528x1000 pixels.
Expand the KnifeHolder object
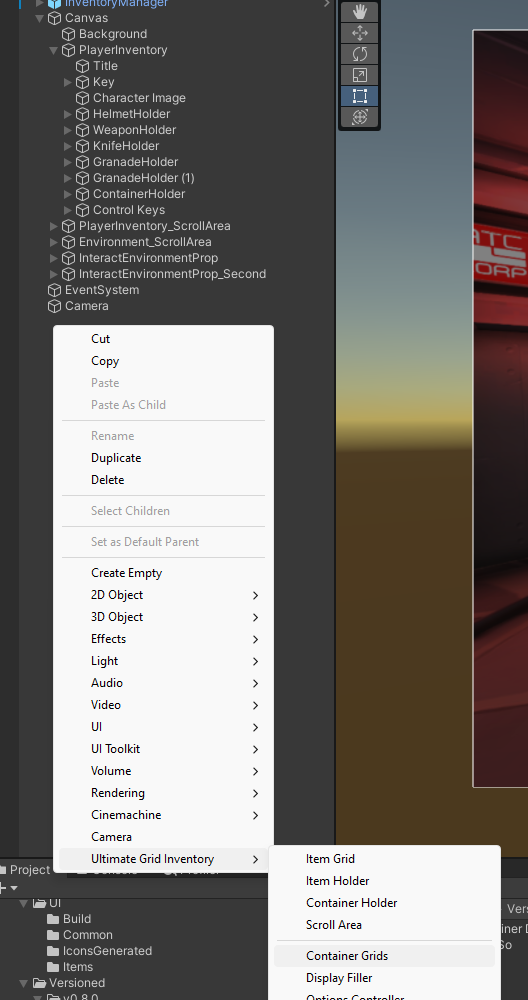68,146
